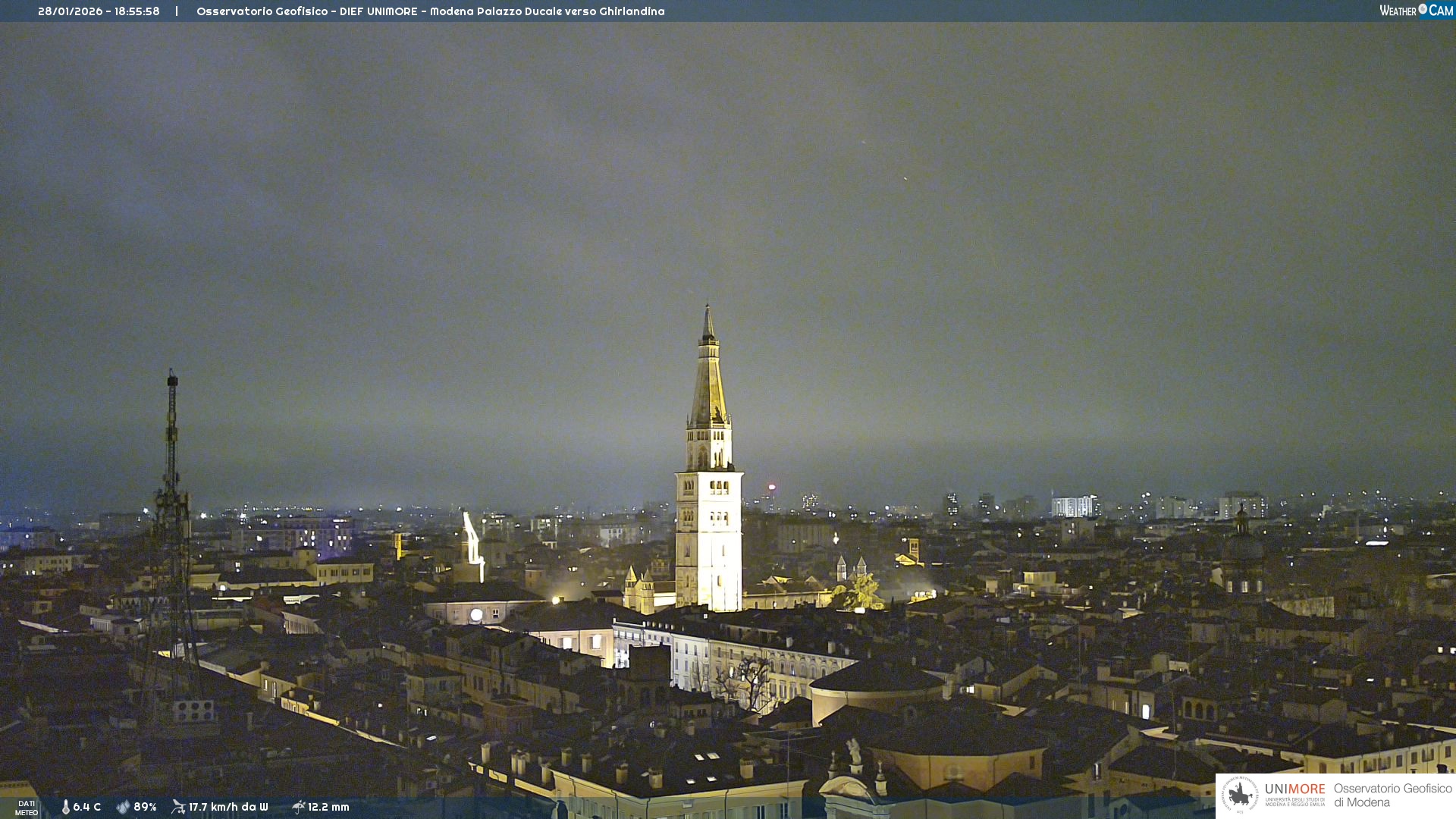The width and height of the screenshot is (1456, 819).
Task: Click the DATI METEO label
Action: point(27,808)
